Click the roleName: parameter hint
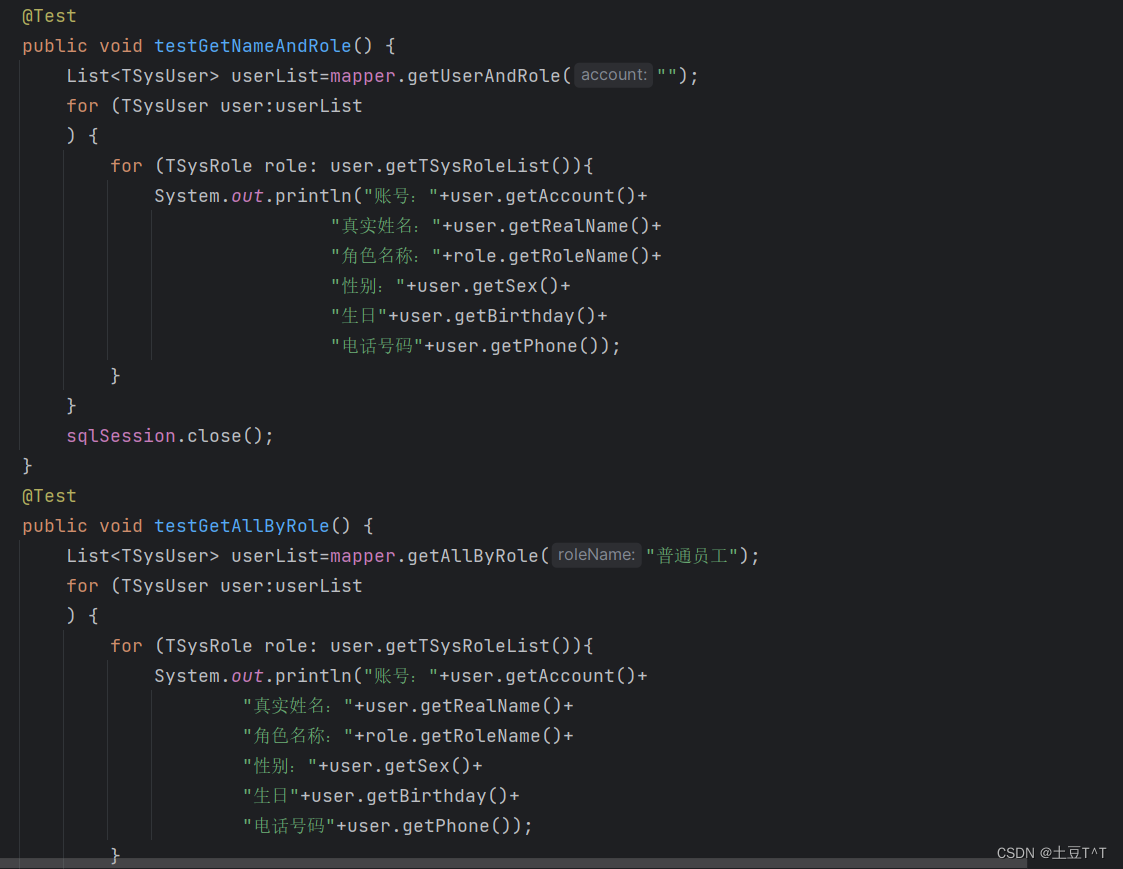Viewport: 1123px width, 869px height. click(x=596, y=555)
